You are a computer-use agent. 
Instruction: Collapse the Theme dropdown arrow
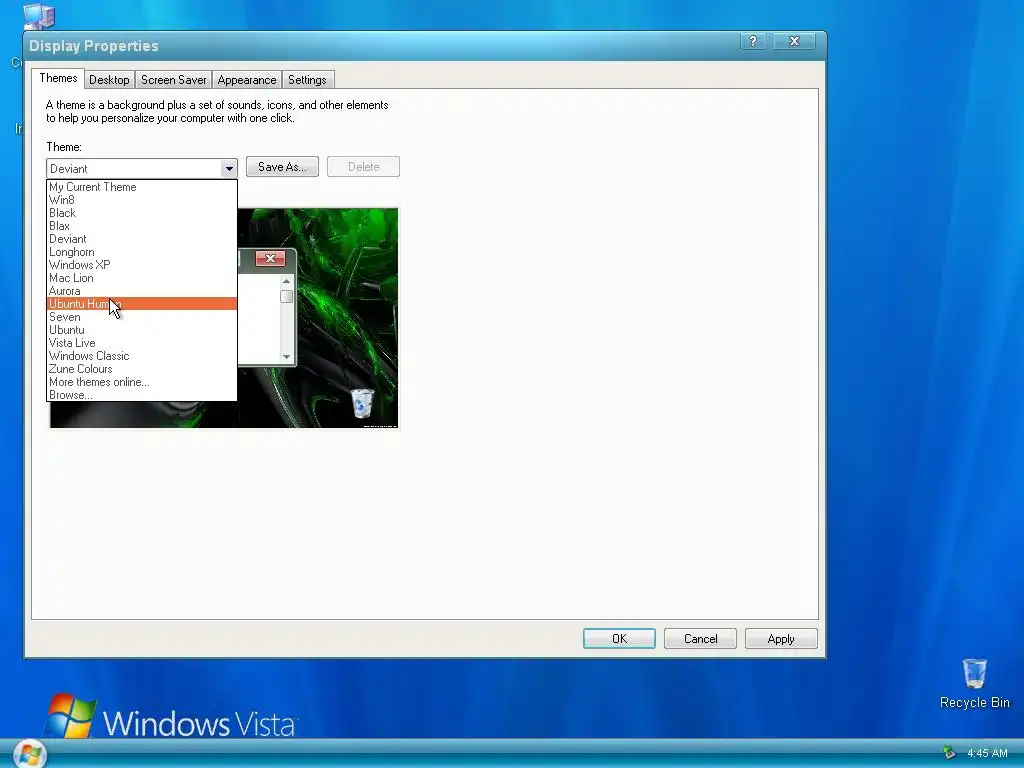point(229,168)
